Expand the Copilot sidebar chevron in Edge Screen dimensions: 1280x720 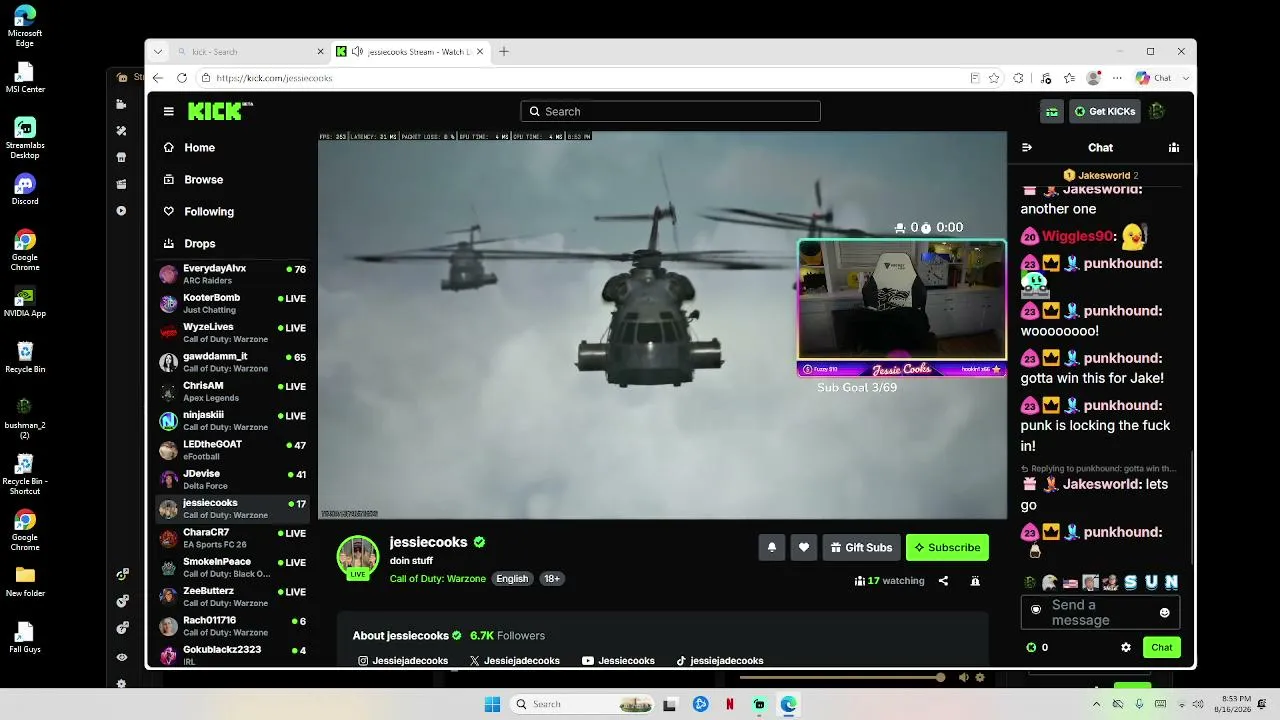pyautogui.click(x=1187, y=78)
